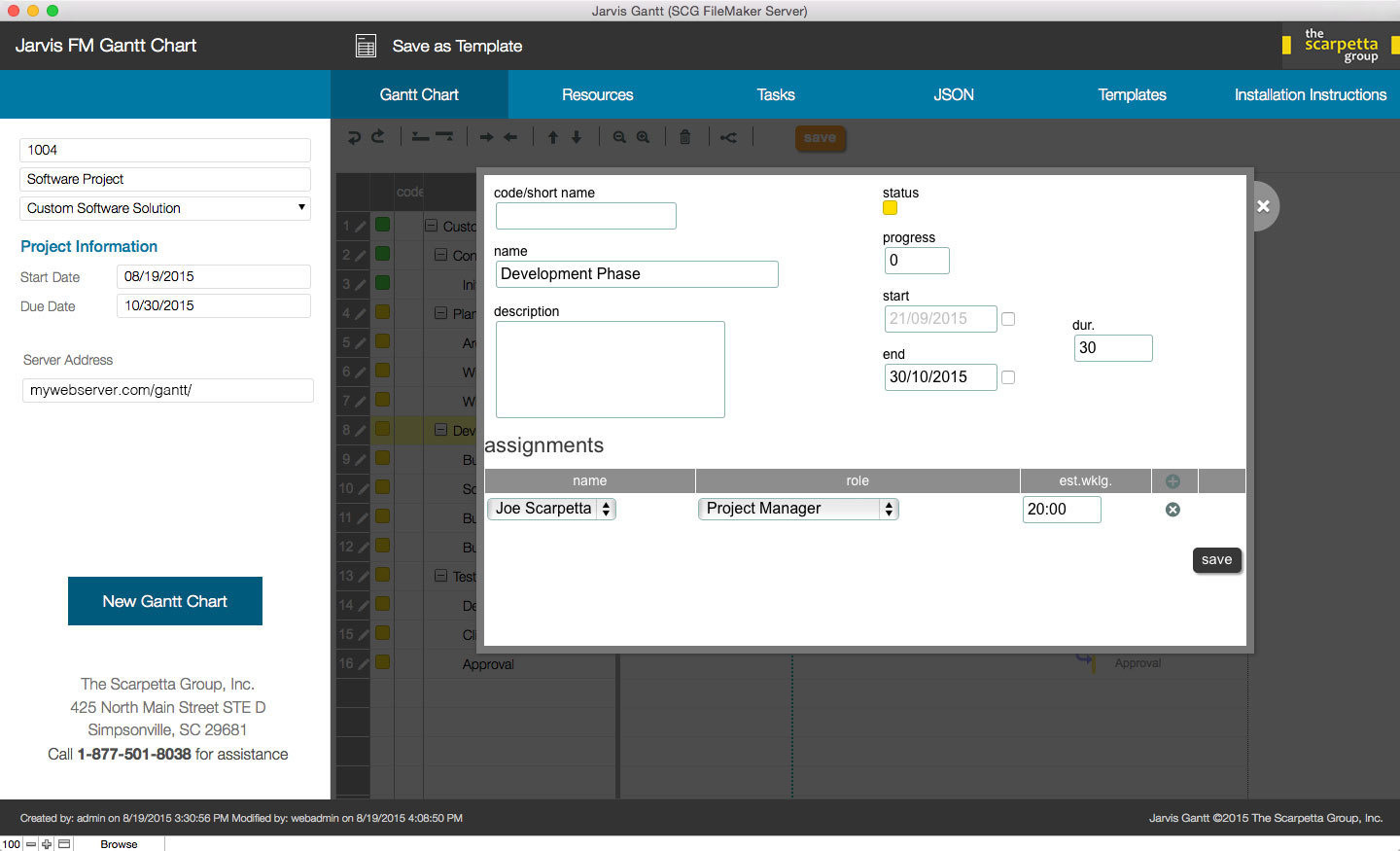Click the description text area
This screenshot has width=1400, height=851.
click(x=611, y=370)
